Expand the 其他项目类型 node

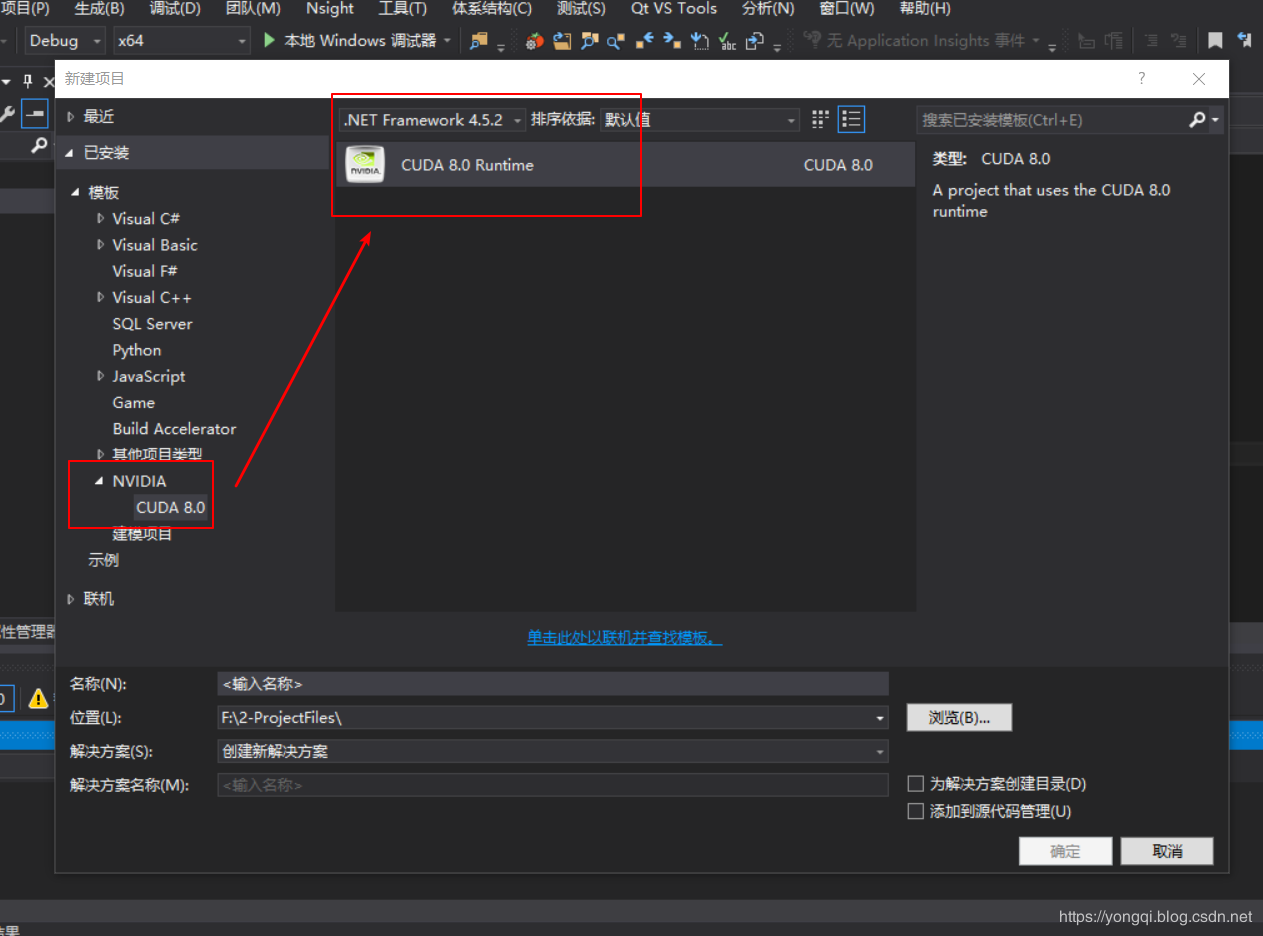(x=101, y=454)
